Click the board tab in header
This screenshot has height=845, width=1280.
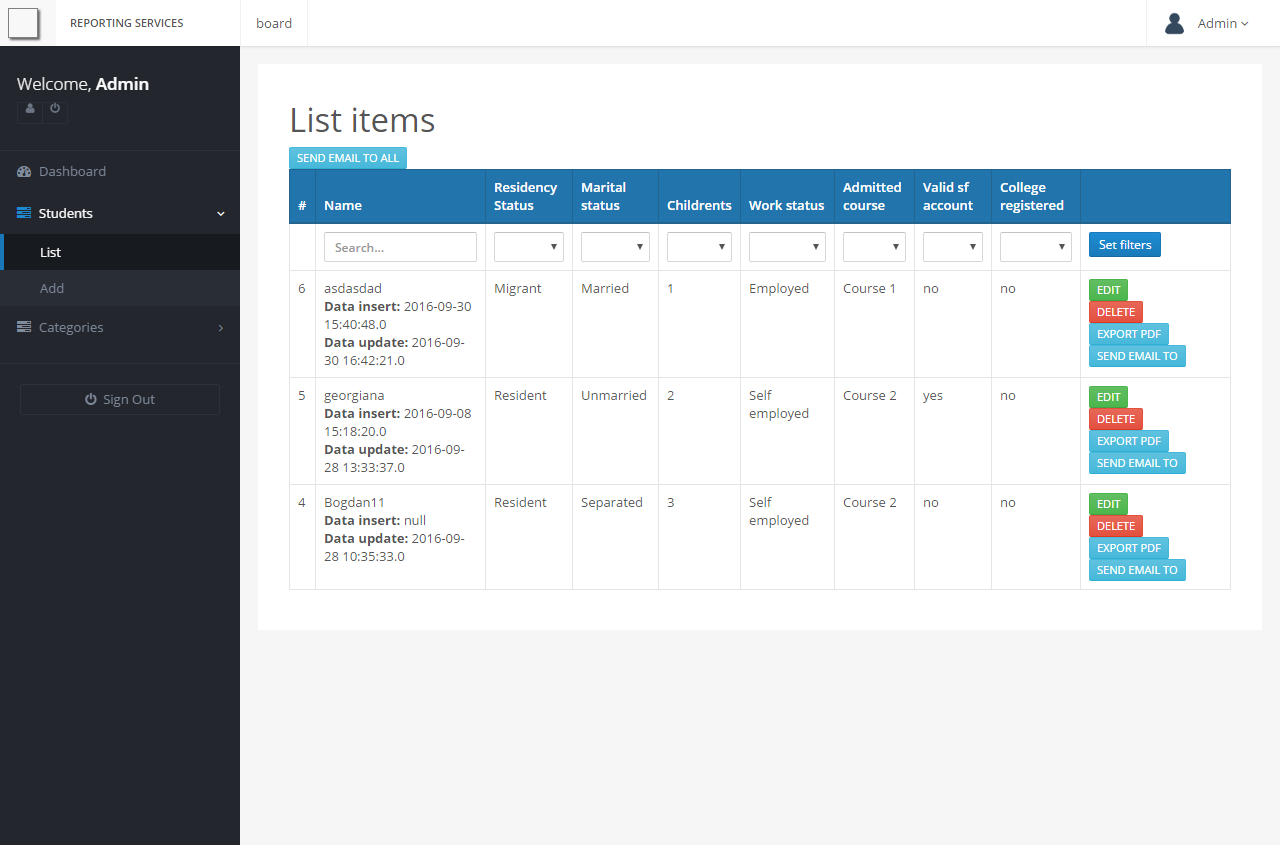point(274,23)
